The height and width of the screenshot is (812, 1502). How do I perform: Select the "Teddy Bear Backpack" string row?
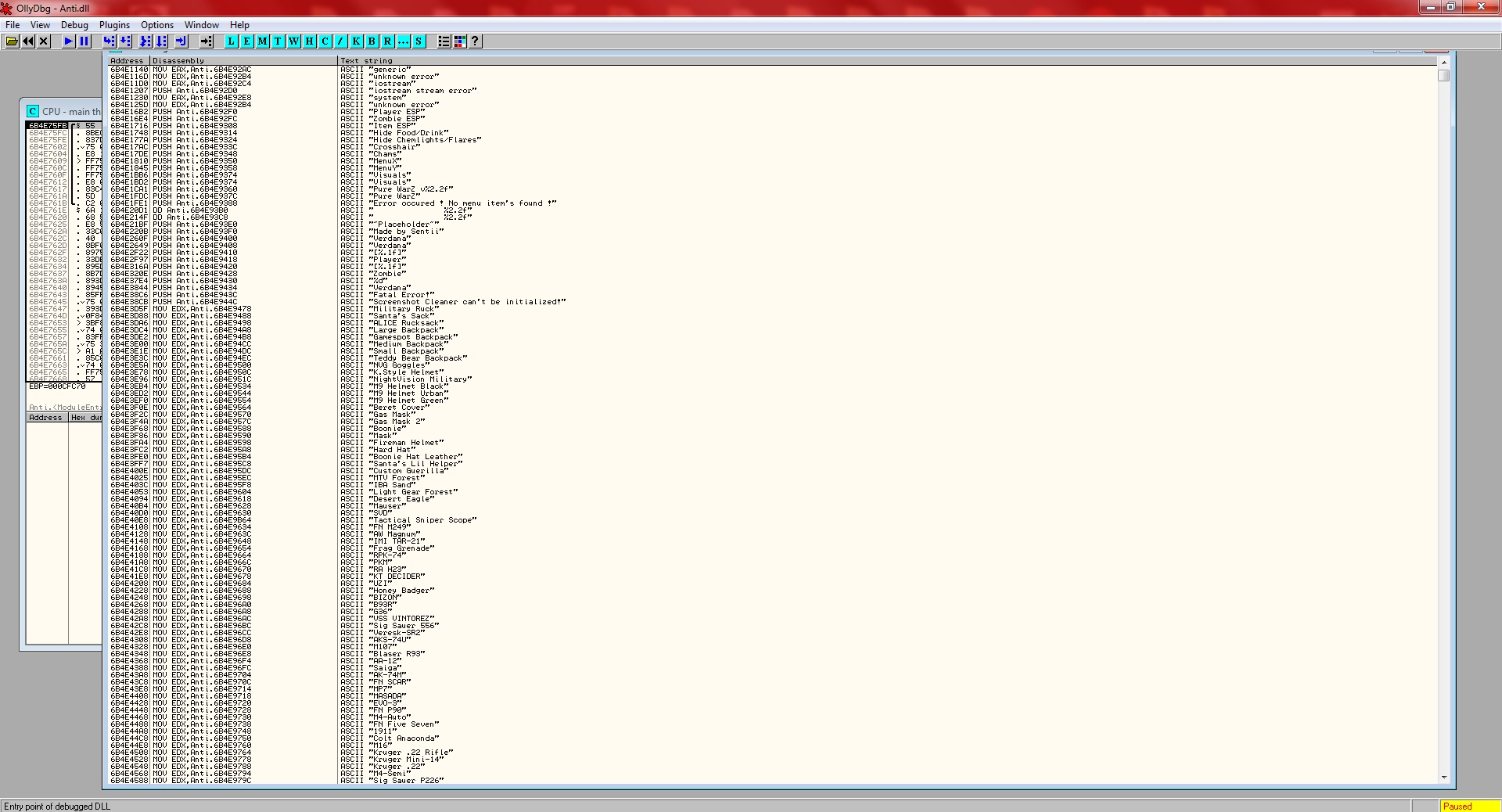tap(773, 358)
